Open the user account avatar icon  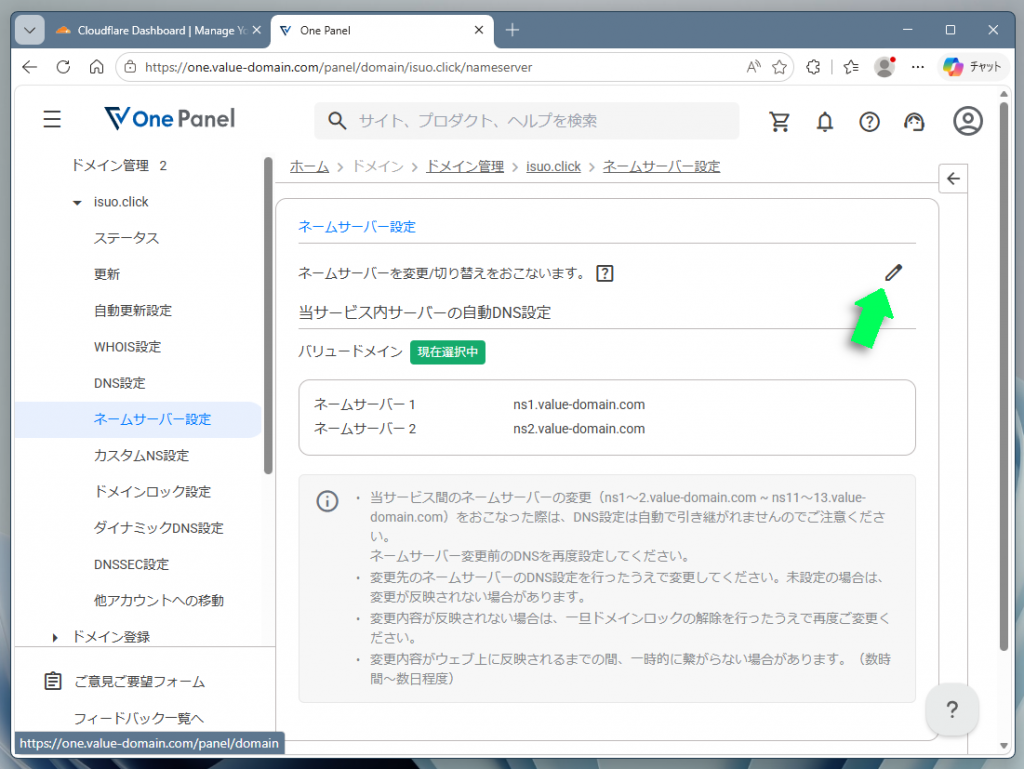[967, 121]
